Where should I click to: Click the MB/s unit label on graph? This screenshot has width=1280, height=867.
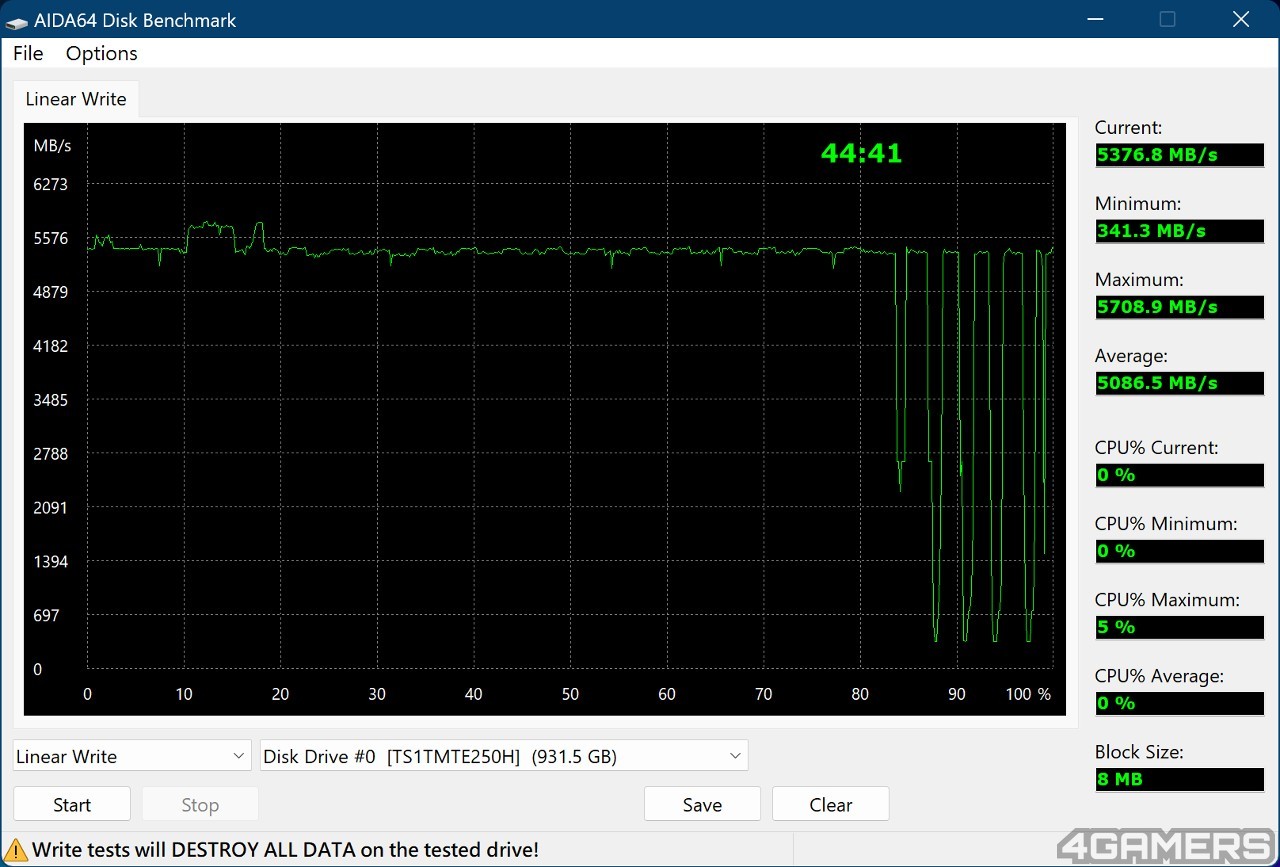(52, 146)
